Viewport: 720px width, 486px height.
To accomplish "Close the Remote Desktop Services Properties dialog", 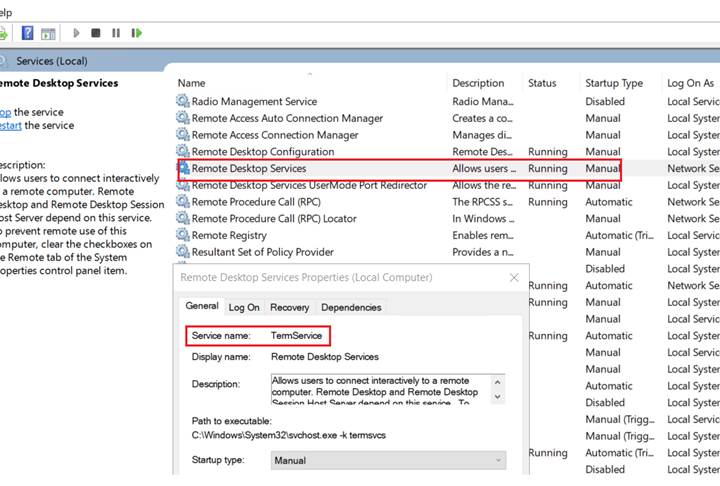I will (514, 277).
